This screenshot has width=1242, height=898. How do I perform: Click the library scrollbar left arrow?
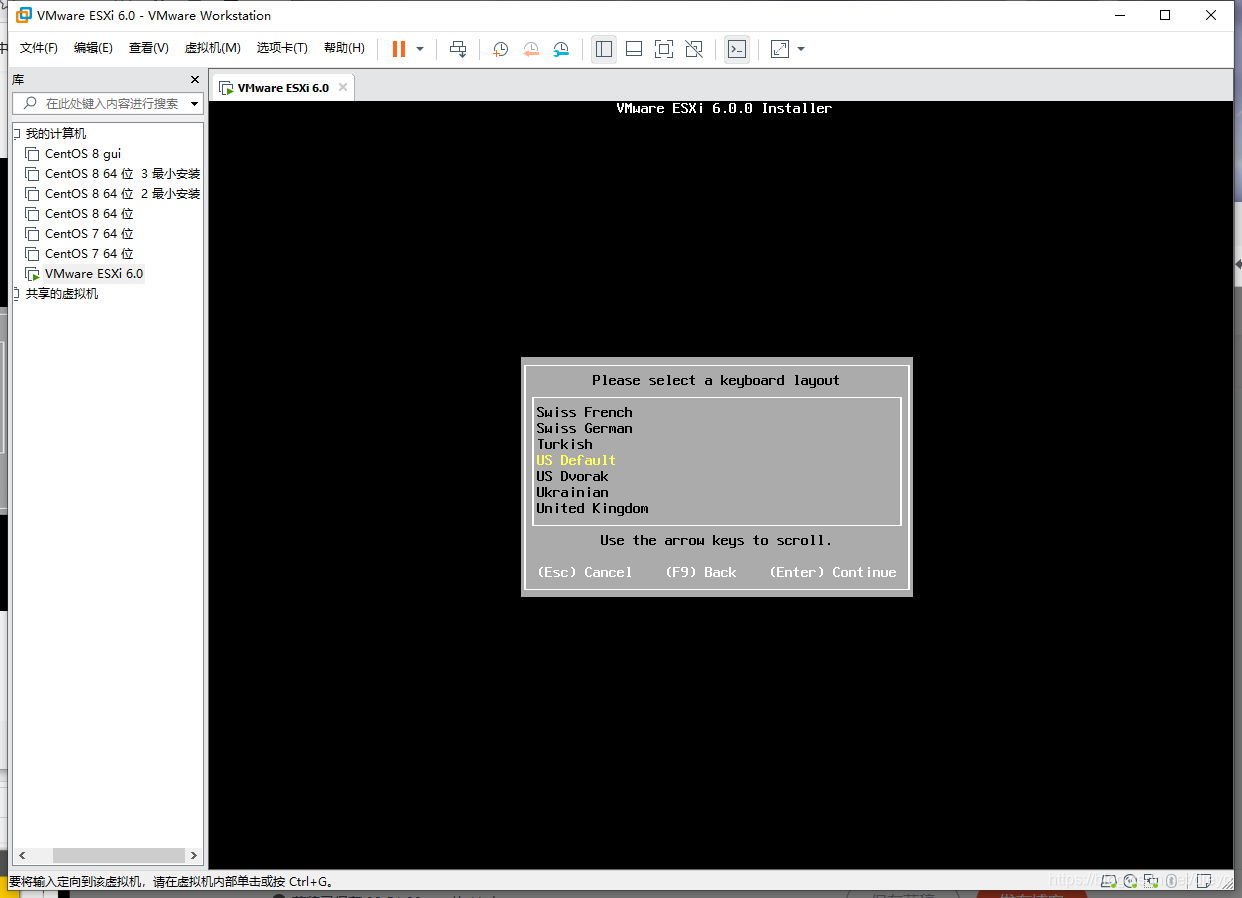21,856
